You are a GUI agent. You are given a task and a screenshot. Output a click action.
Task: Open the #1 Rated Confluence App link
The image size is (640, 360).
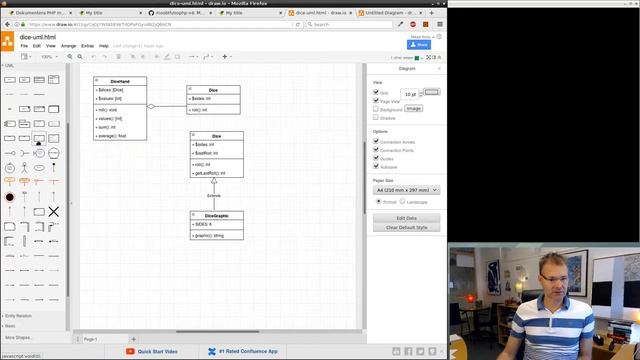pyautogui.click(x=248, y=351)
